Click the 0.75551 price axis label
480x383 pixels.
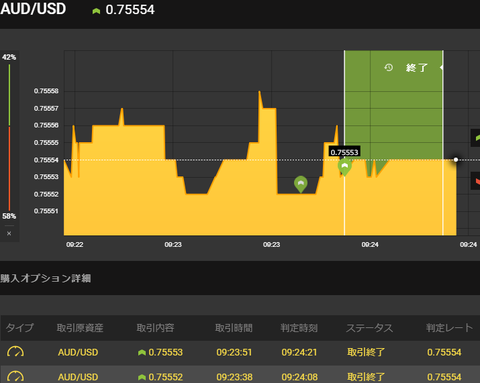coord(46,211)
